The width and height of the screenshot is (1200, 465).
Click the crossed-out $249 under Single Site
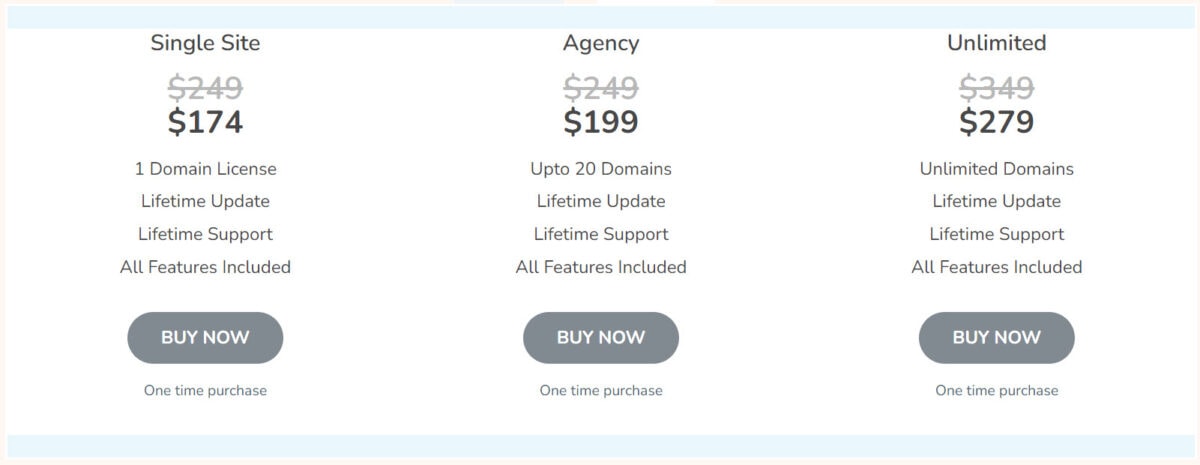205,88
